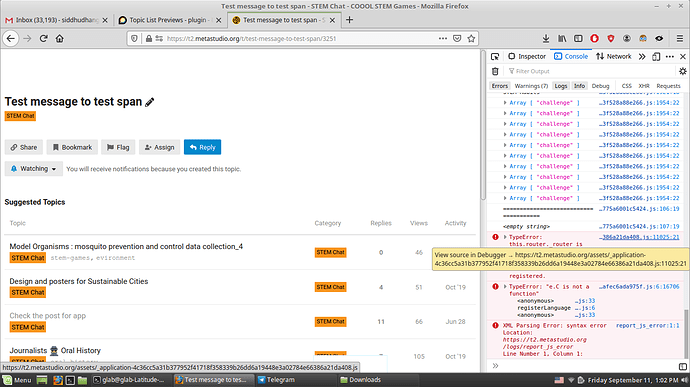Click the console output vertical scrollbar

click(x=686, y=333)
